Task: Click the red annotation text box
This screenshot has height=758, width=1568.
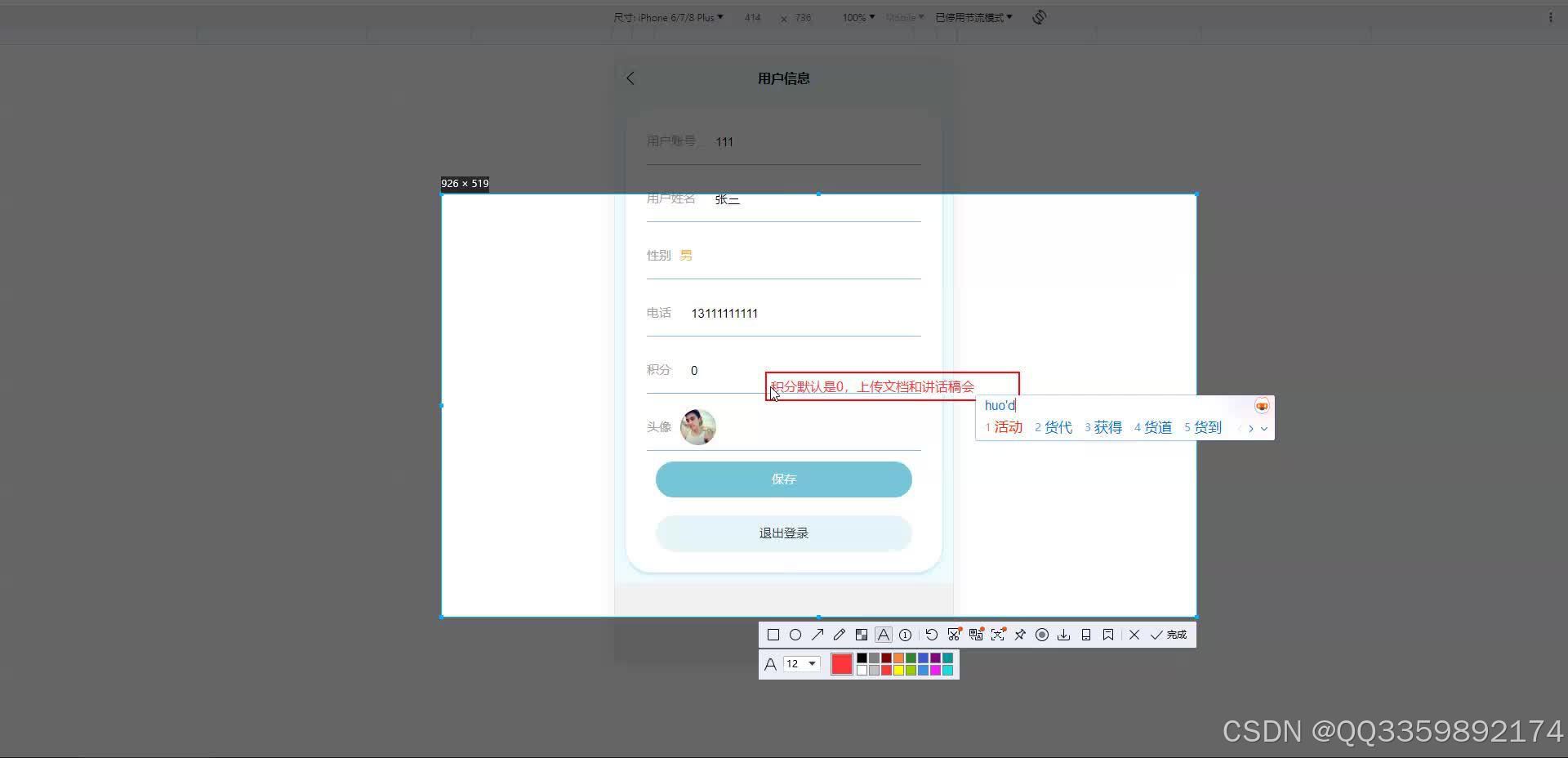Action: click(893, 386)
